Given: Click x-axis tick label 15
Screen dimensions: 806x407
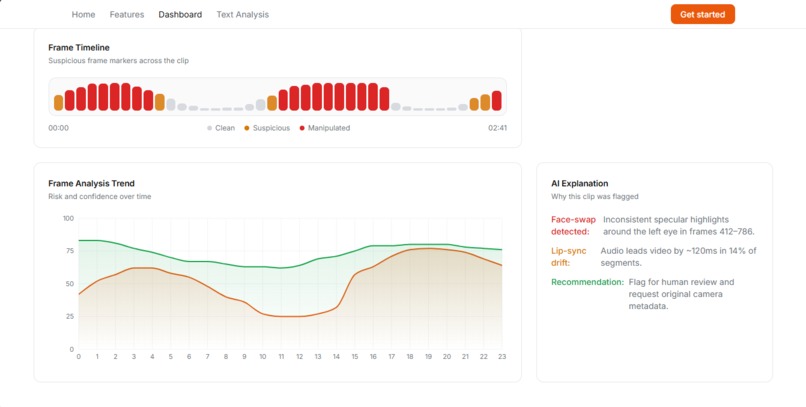Looking at the screenshot, I should click(x=355, y=357).
